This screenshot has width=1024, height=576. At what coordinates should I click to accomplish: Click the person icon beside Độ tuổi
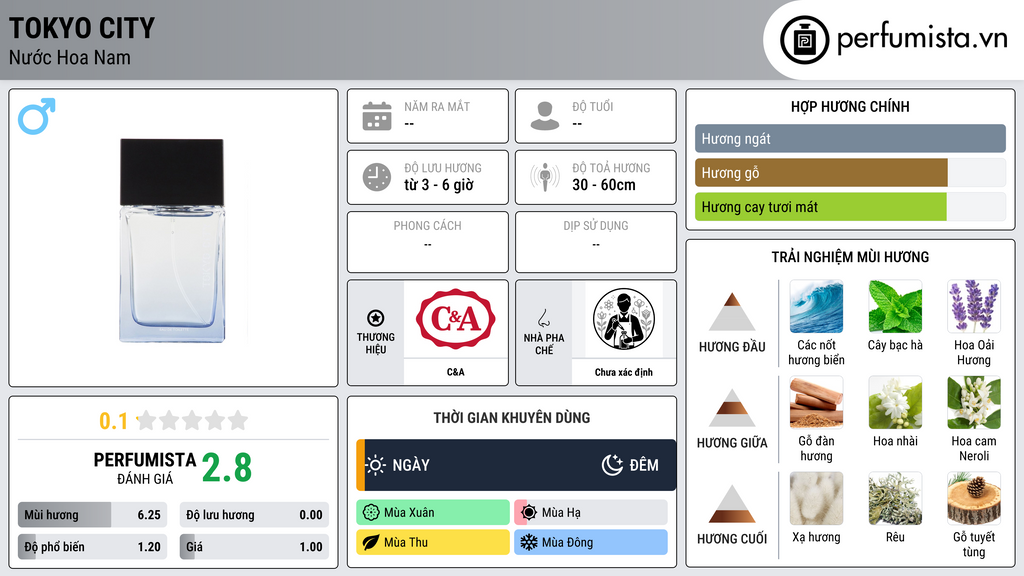coord(545,116)
